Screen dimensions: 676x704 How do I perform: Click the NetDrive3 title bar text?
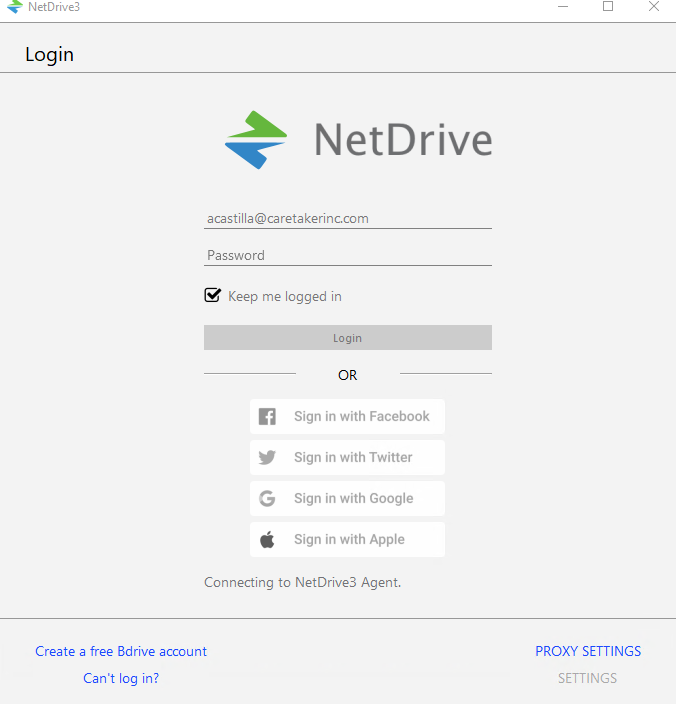[x=55, y=8]
